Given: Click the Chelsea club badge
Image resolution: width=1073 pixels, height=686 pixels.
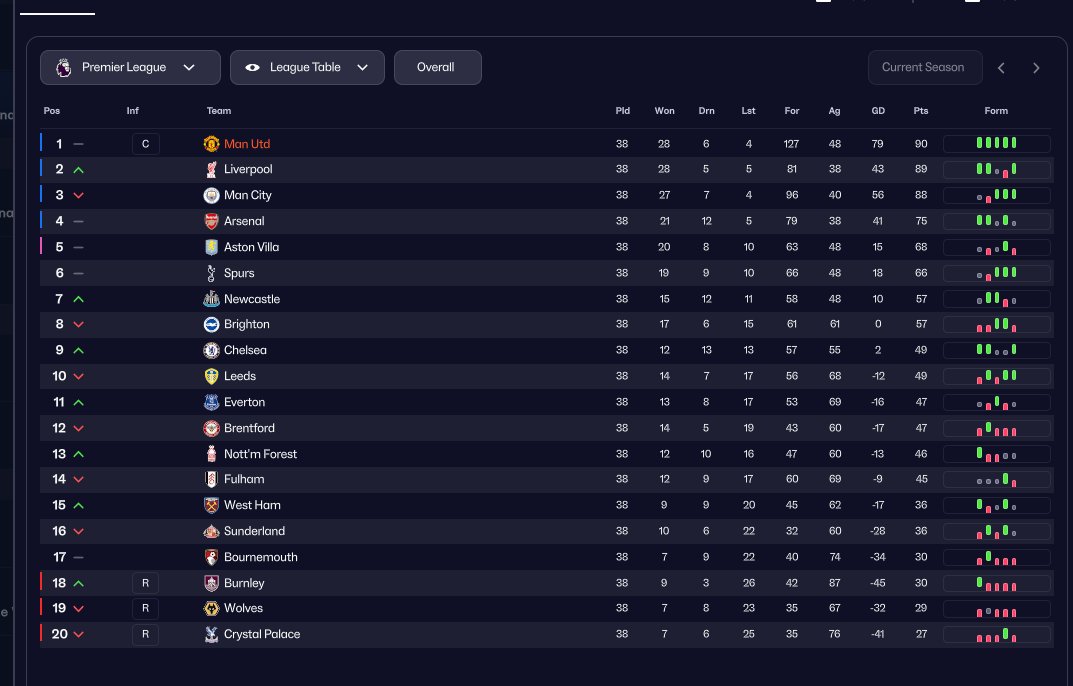Looking at the screenshot, I should (x=211, y=350).
